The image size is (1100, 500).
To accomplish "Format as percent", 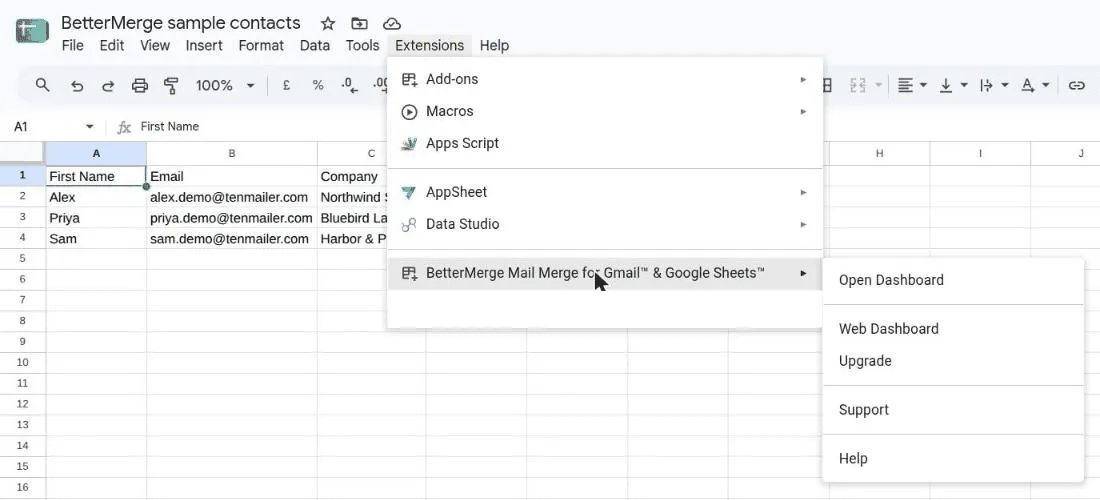I will coord(318,86).
